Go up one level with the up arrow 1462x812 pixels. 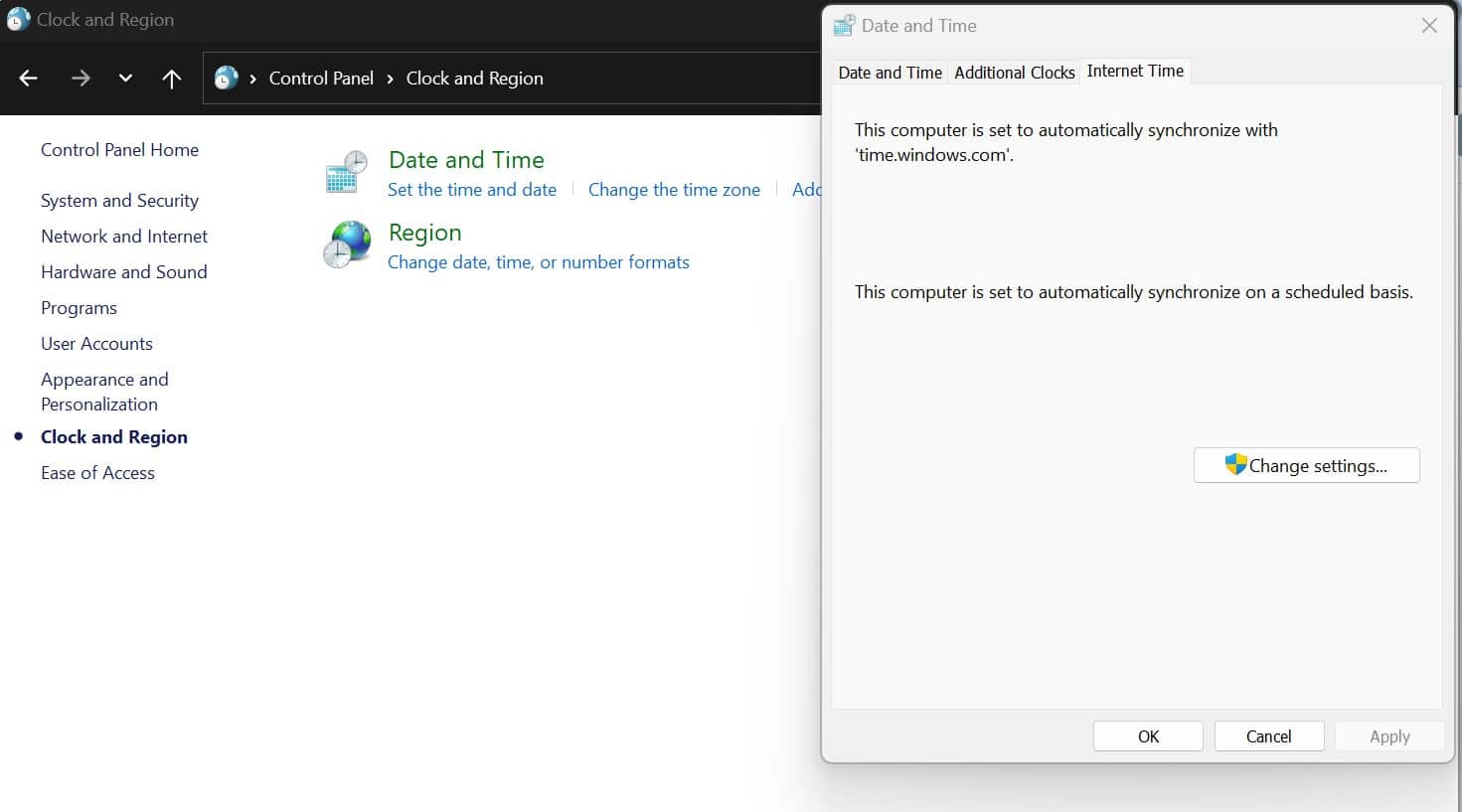point(171,78)
